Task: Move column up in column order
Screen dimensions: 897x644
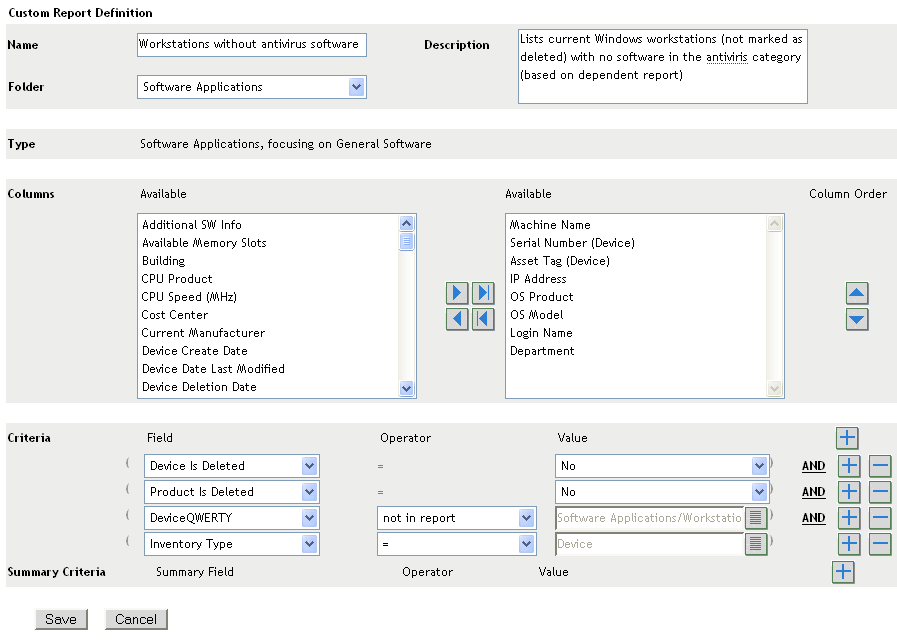Action: click(x=857, y=293)
